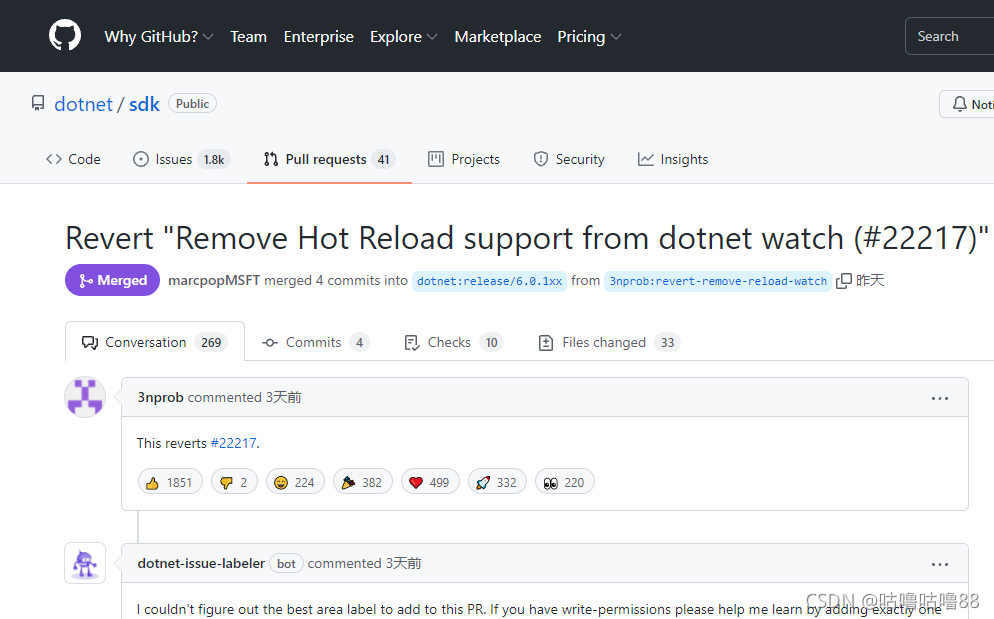Open the Security tab
This screenshot has height=619, width=994.
(x=569, y=159)
